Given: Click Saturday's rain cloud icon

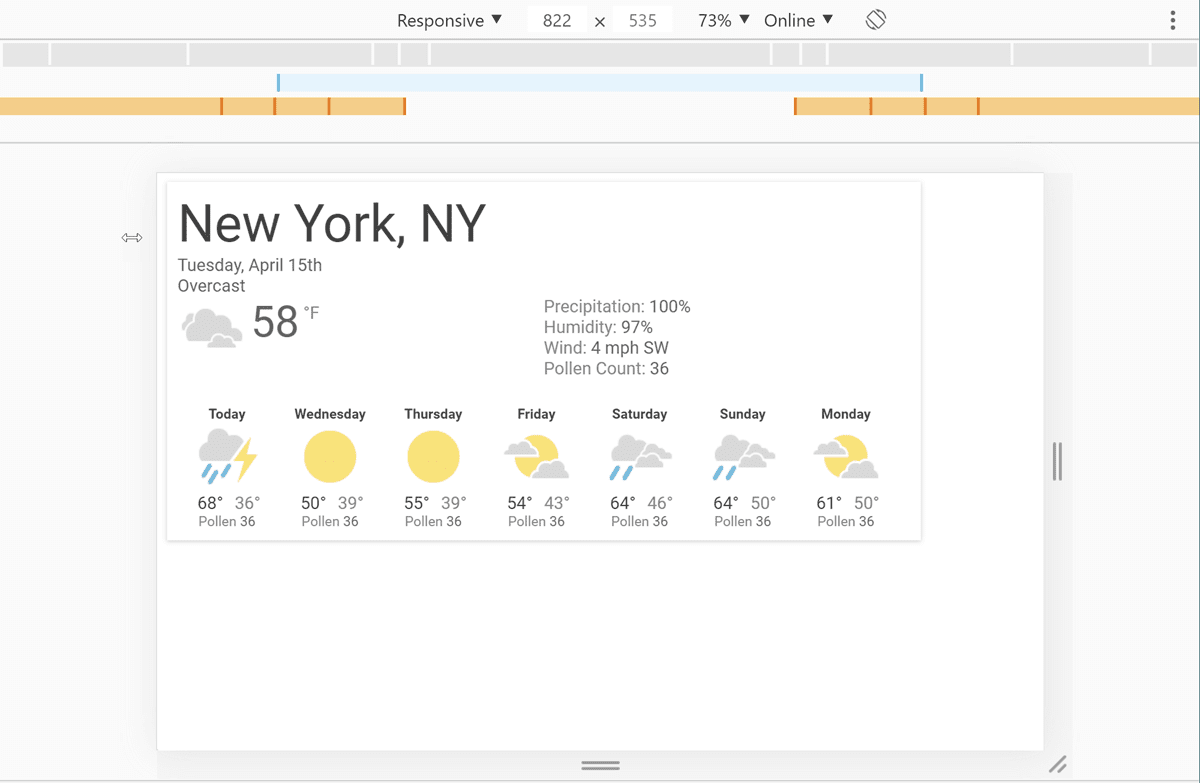Looking at the screenshot, I should click(640, 456).
